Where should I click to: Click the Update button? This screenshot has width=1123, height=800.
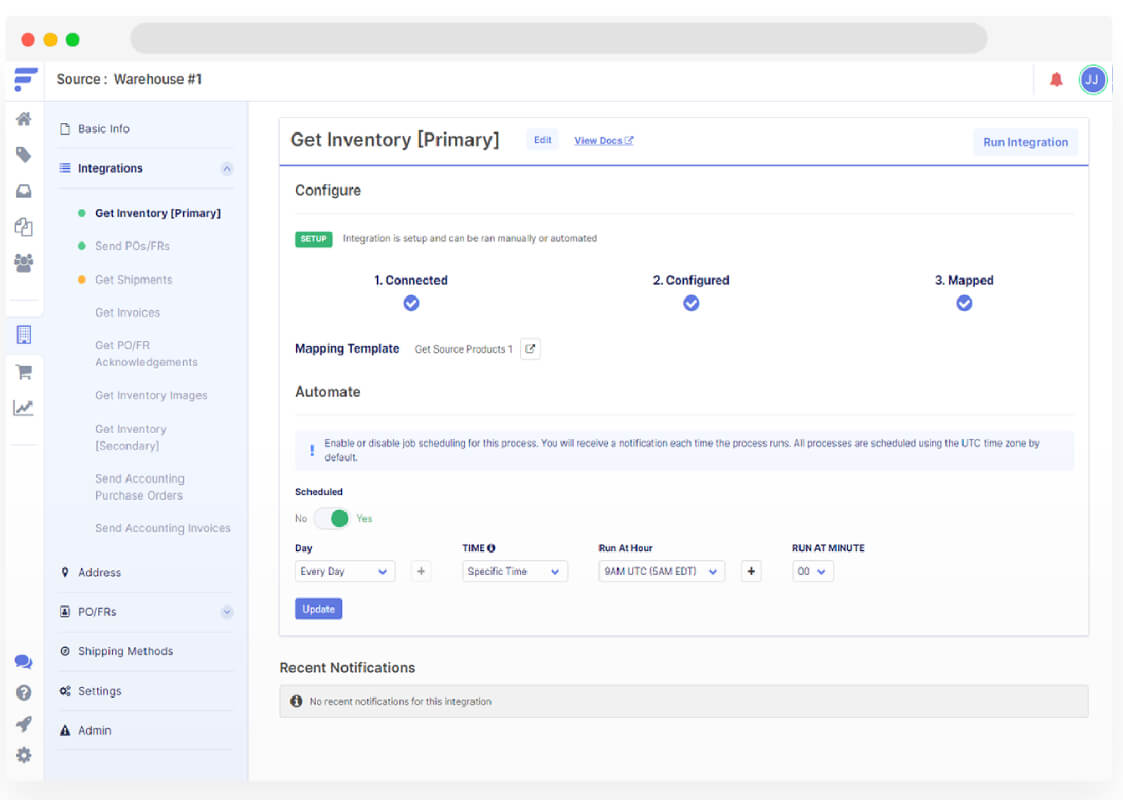pyautogui.click(x=318, y=609)
